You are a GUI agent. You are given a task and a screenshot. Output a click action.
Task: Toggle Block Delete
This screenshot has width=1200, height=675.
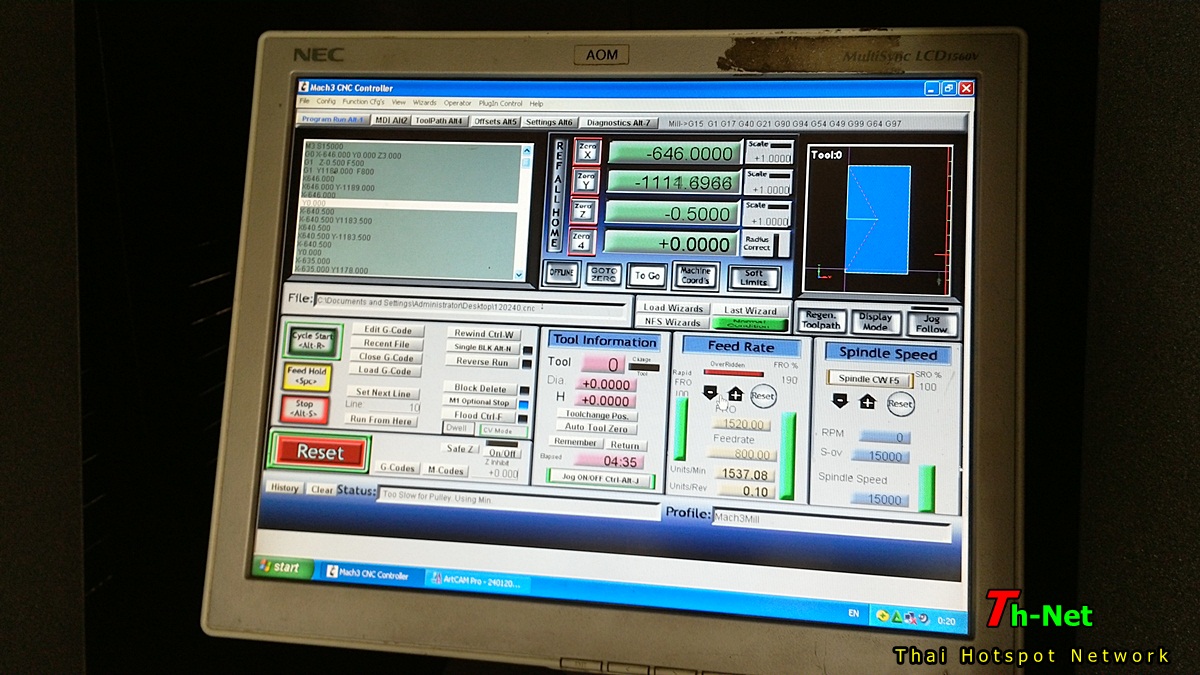(x=479, y=388)
